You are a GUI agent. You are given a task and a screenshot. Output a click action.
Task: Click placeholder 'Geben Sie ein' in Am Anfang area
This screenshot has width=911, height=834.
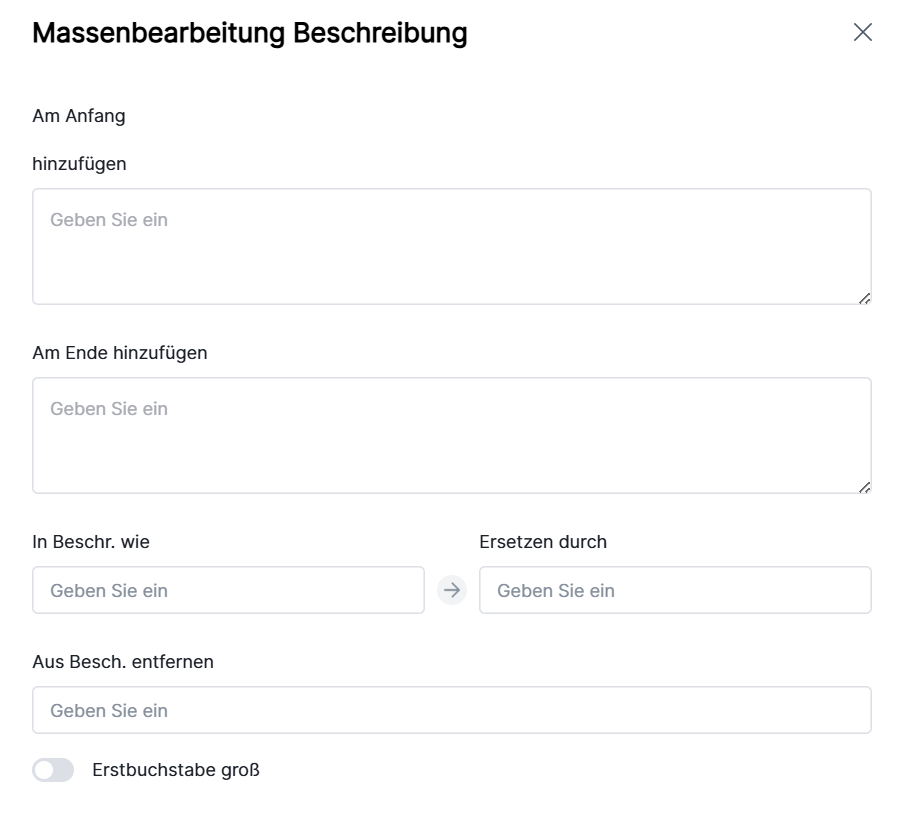click(x=109, y=220)
